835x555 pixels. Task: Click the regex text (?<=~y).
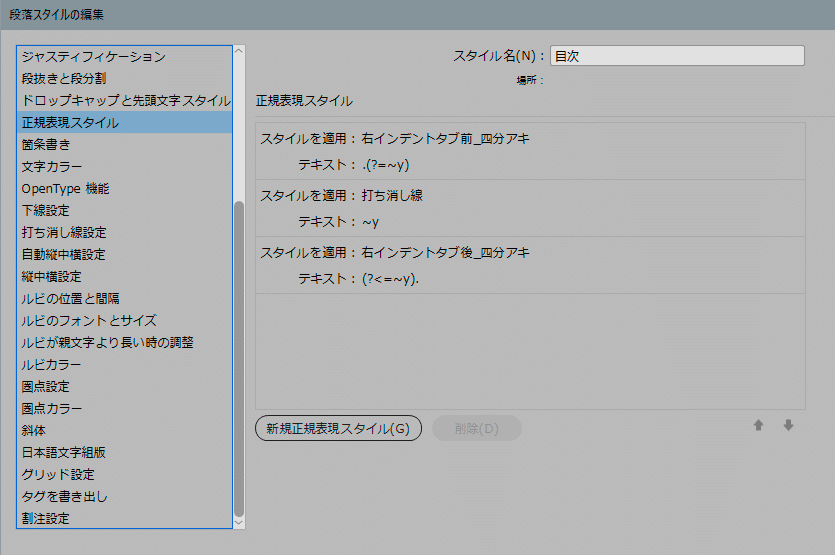390,279
